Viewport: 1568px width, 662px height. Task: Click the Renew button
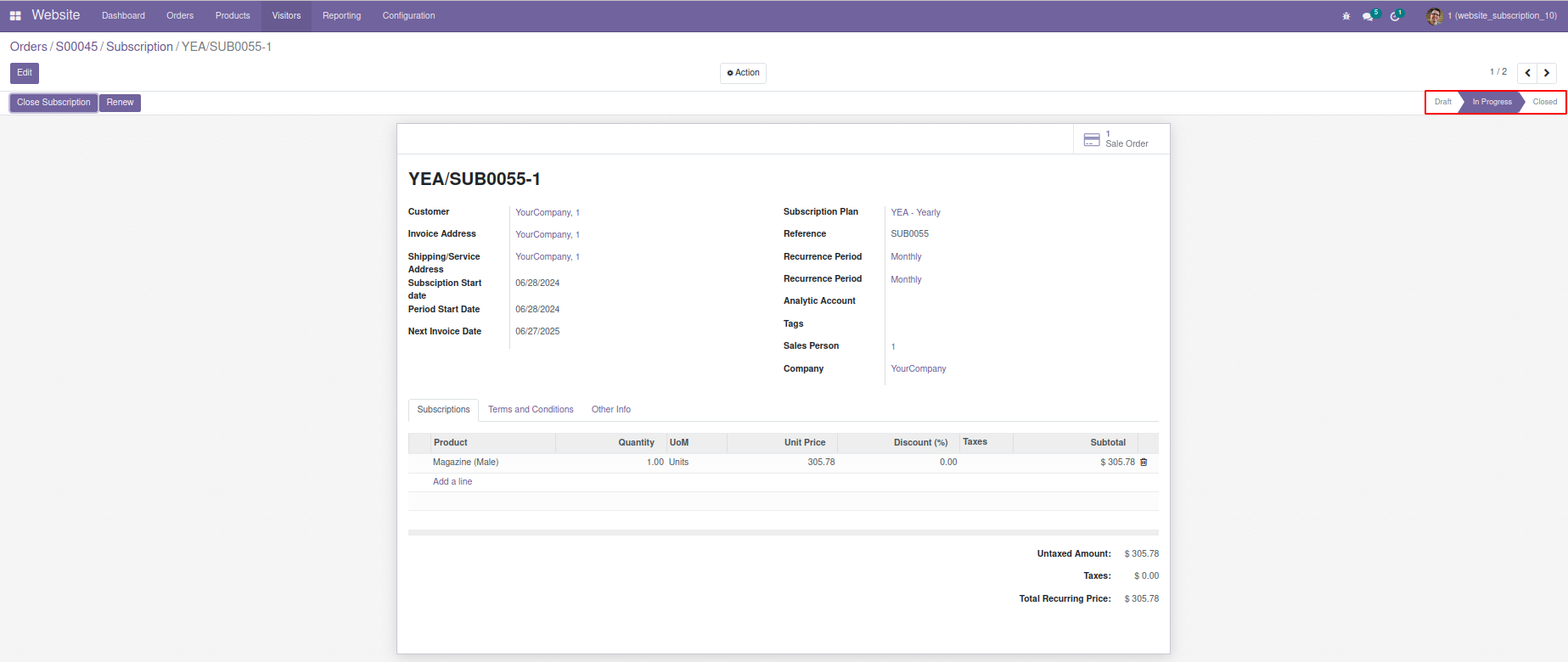tap(120, 103)
